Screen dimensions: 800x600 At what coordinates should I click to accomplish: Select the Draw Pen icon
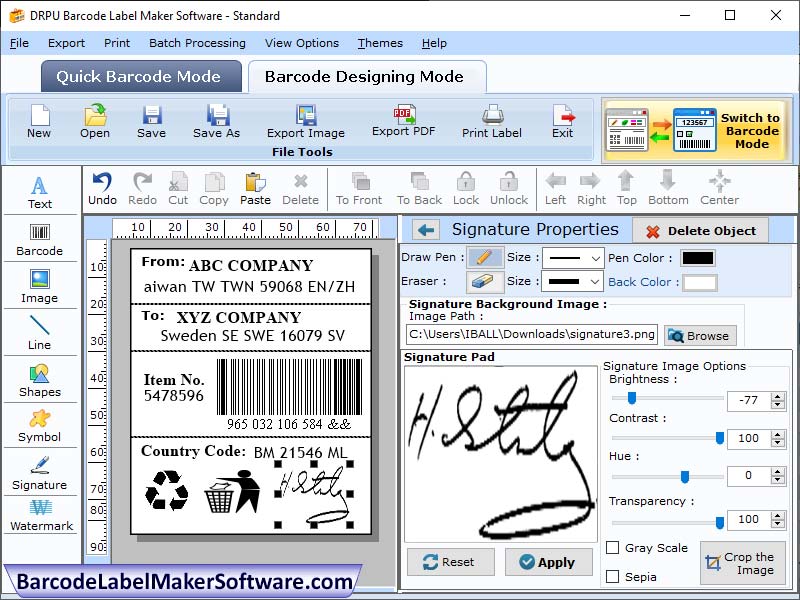point(484,257)
